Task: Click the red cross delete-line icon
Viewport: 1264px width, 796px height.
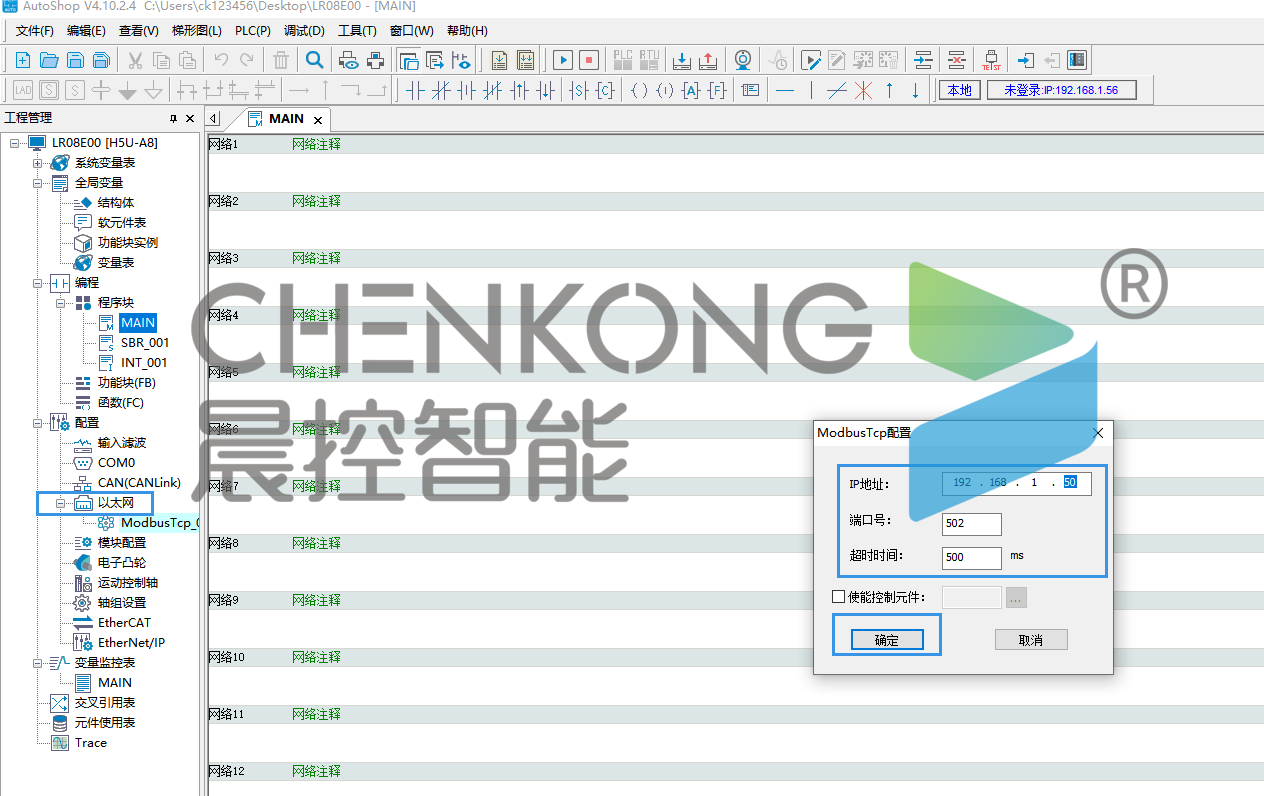Action: coord(863,91)
